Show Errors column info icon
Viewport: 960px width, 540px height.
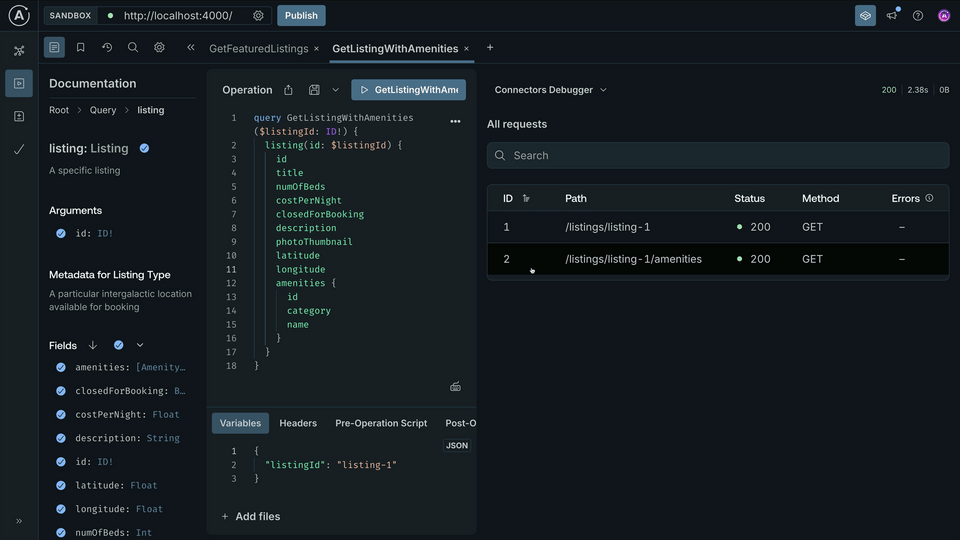pos(929,198)
